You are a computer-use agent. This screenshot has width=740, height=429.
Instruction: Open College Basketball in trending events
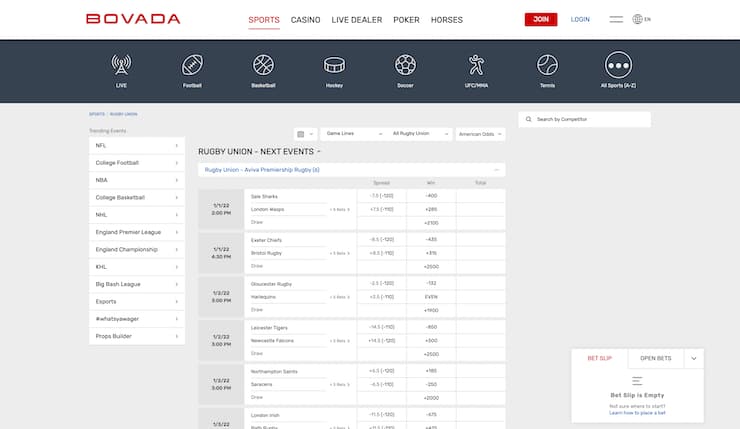136,198
